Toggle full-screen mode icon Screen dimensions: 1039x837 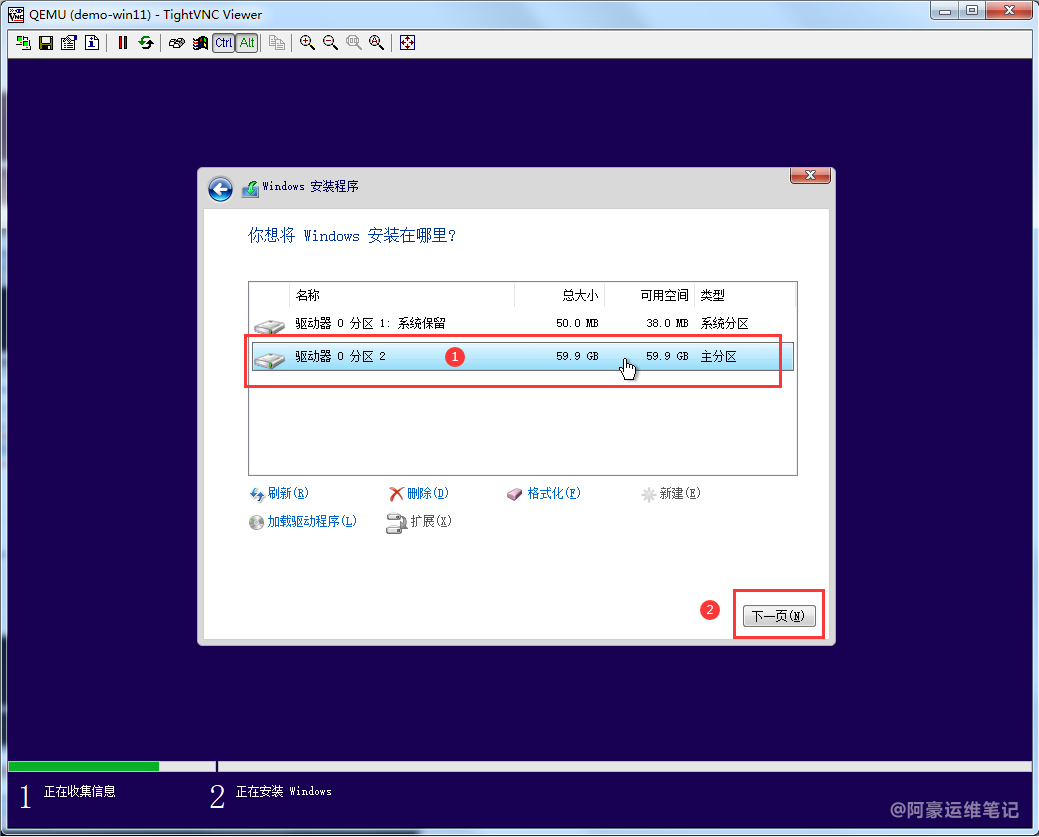[x=407, y=43]
